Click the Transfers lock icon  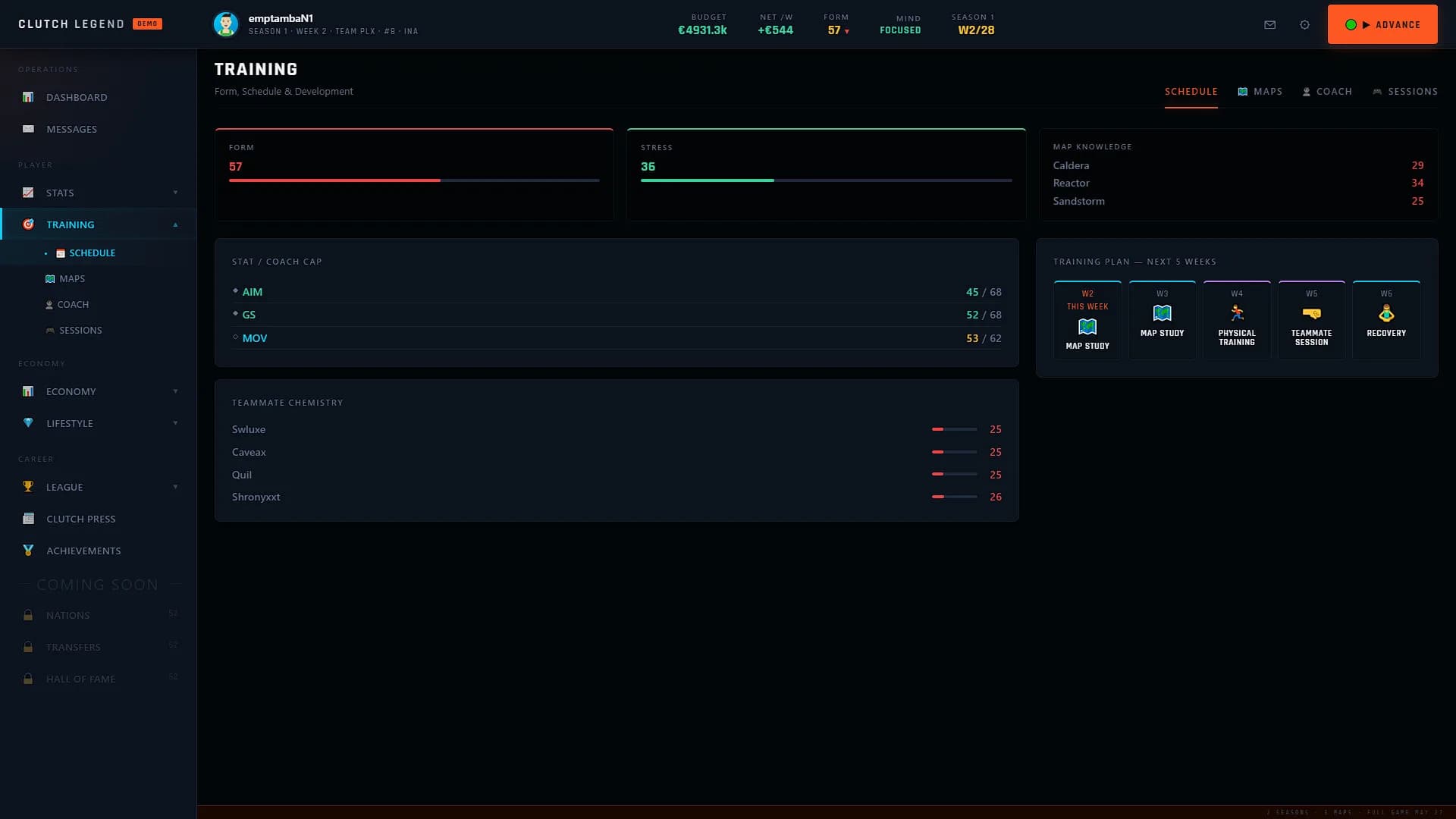coord(28,647)
